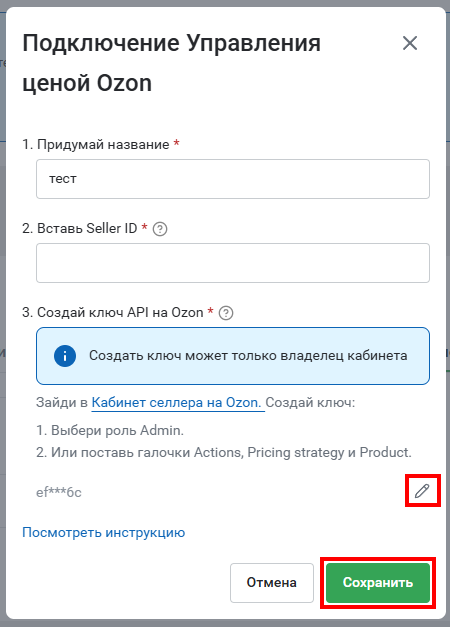Focus the name field containing тест
450x627 pixels.
(x=233, y=179)
